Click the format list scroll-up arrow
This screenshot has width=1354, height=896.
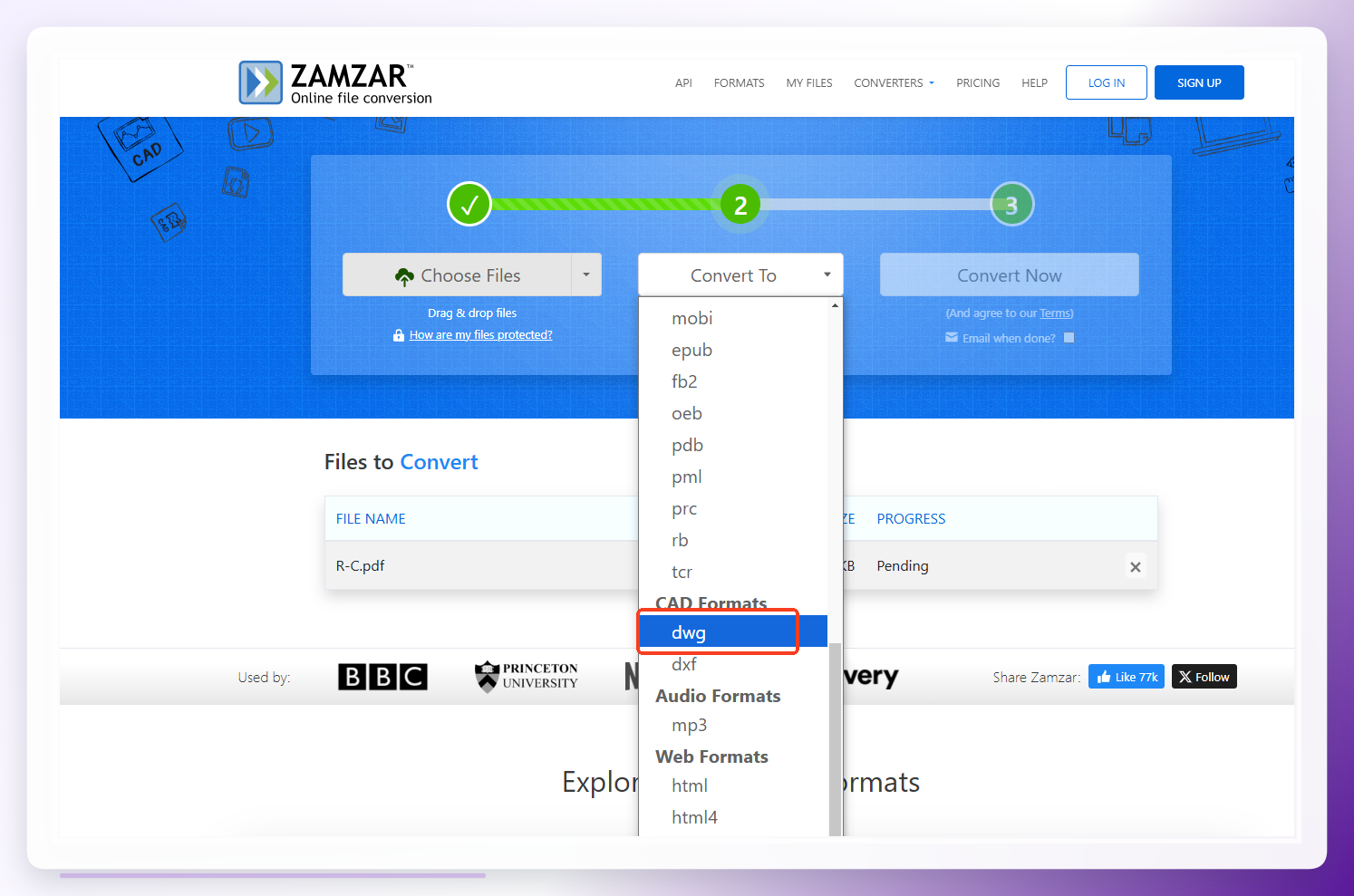point(835,305)
